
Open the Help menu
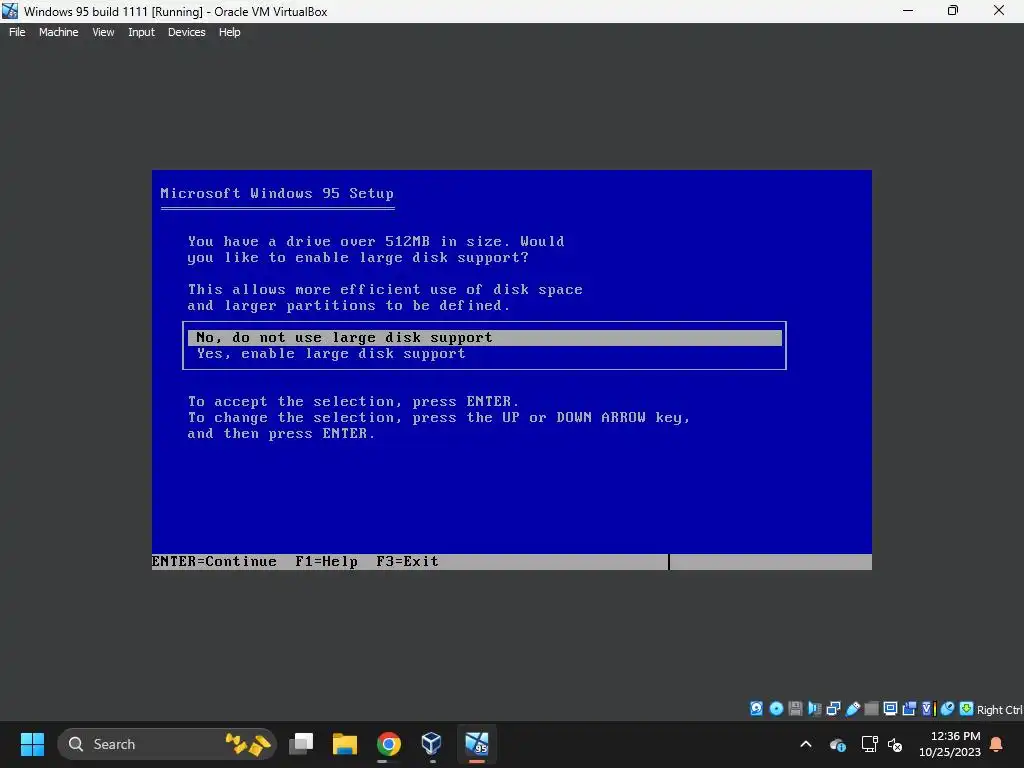click(x=229, y=32)
